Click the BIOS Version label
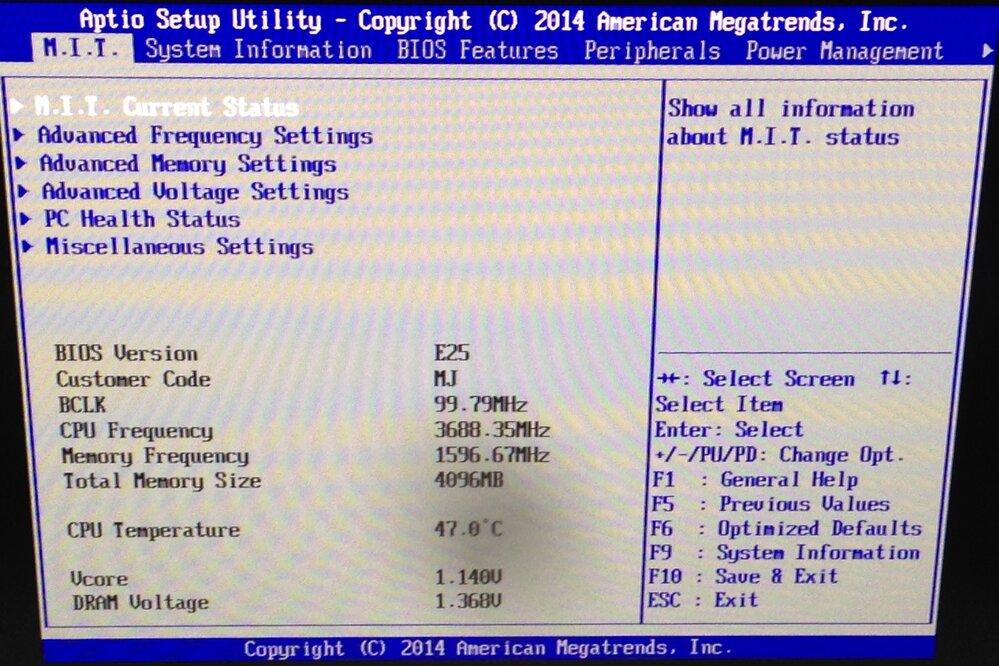Image resolution: width=999 pixels, height=666 pixels. coord(126,353)
